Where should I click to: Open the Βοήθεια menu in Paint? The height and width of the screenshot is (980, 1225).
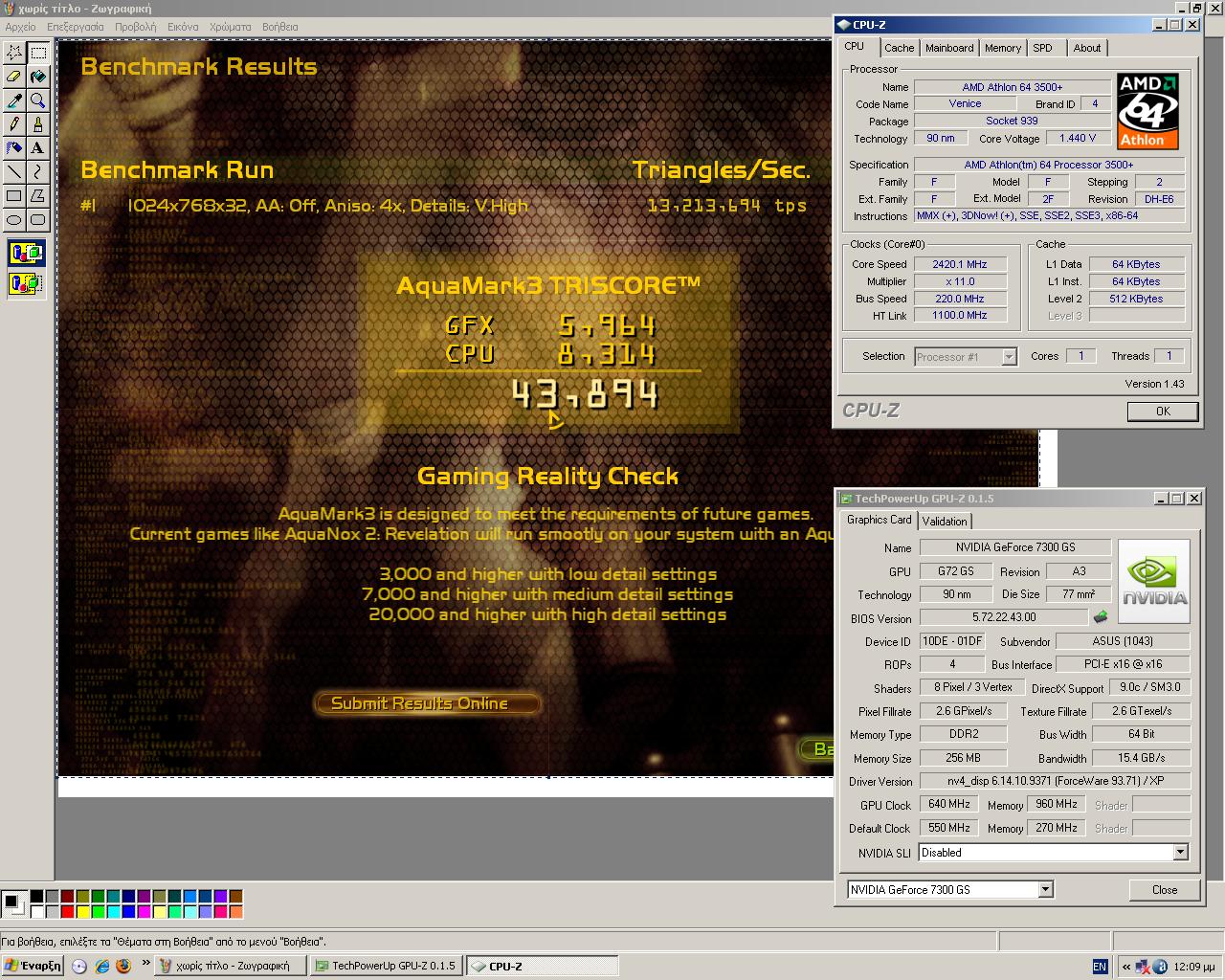279,27
